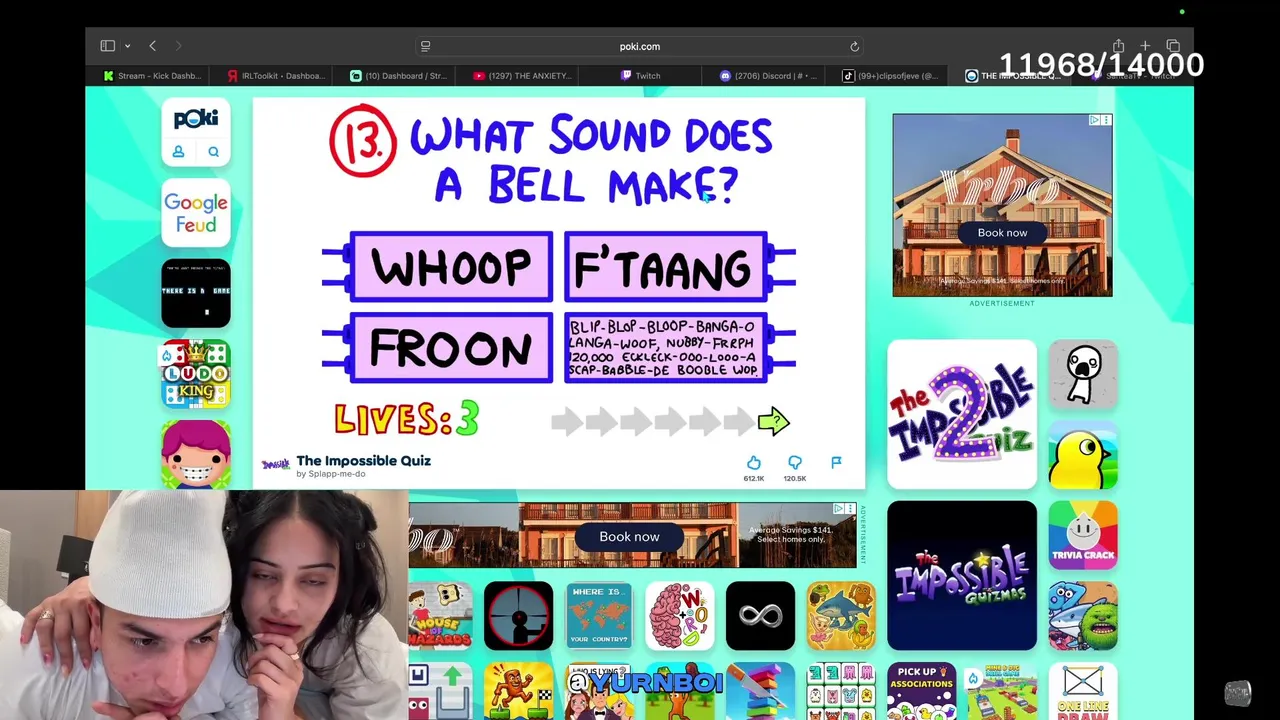Image resolution: width=1280 pixels, height=720 pixels.
Task: Open Where Is Your Country game tile
Action: coord(599,616)
